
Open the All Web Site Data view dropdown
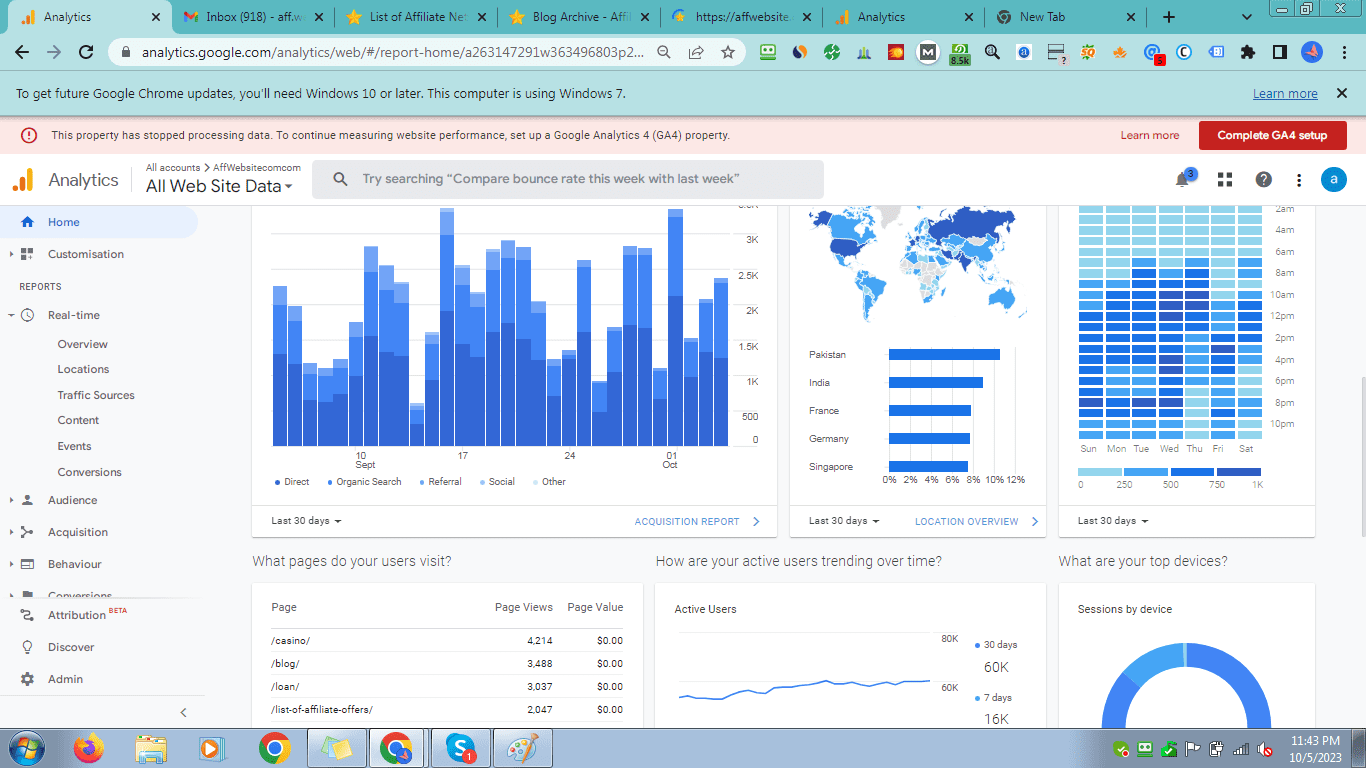219,186
